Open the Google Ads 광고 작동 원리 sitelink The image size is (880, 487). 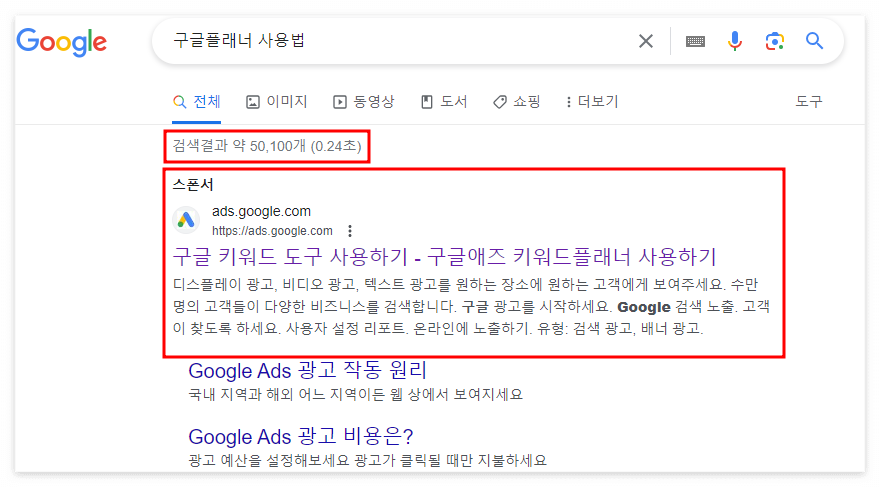pyautogui.click(x=308, y=370)
